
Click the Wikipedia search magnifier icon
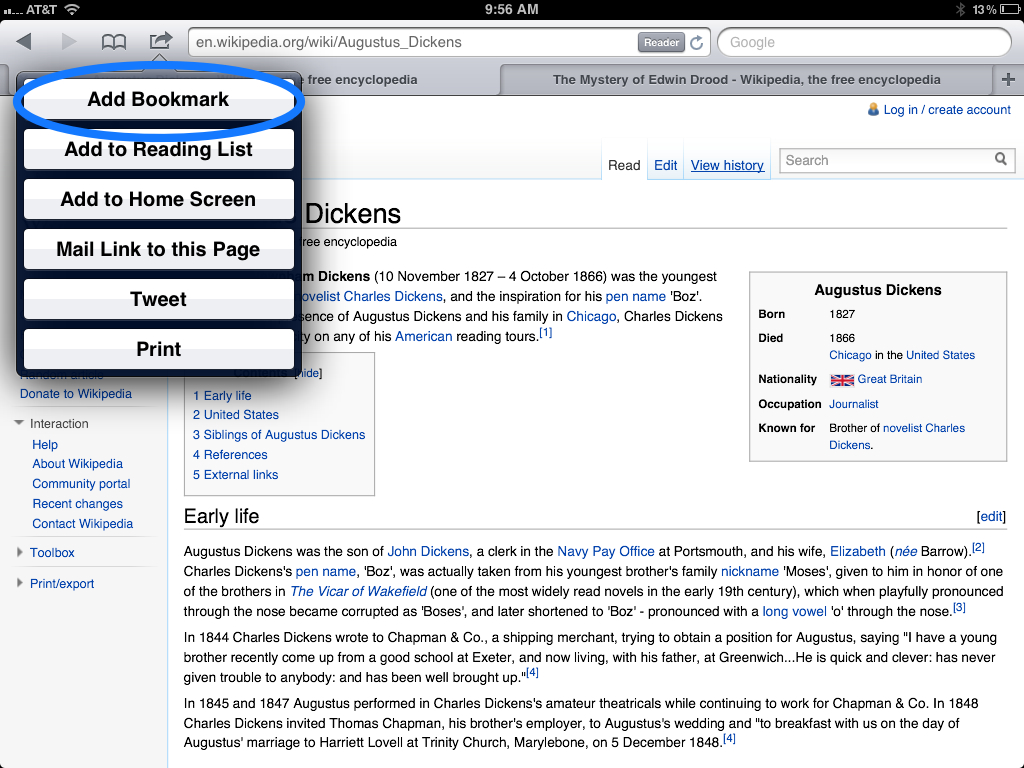[1001, 160]
